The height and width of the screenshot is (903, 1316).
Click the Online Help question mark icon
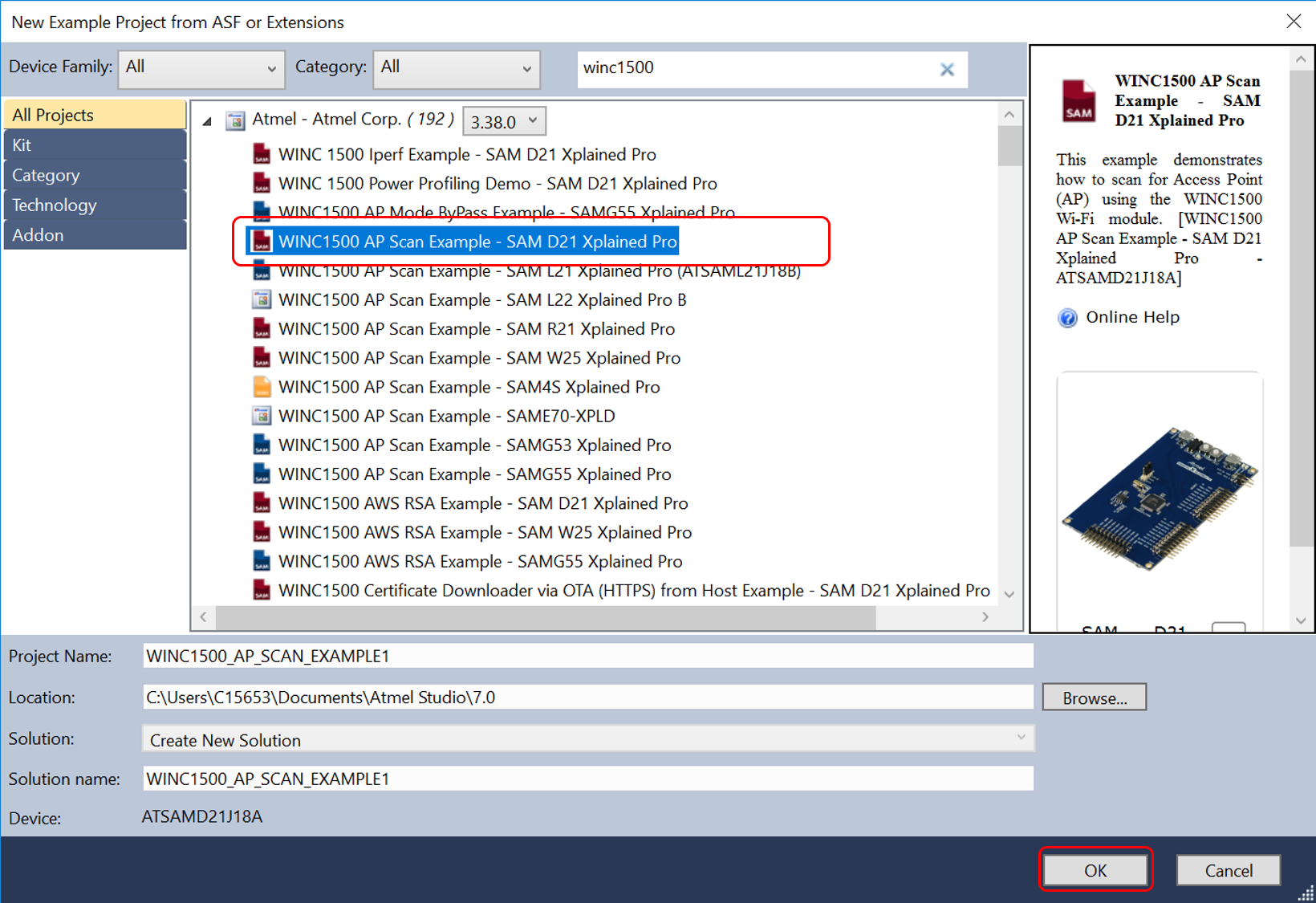(x=1067, y=318)
